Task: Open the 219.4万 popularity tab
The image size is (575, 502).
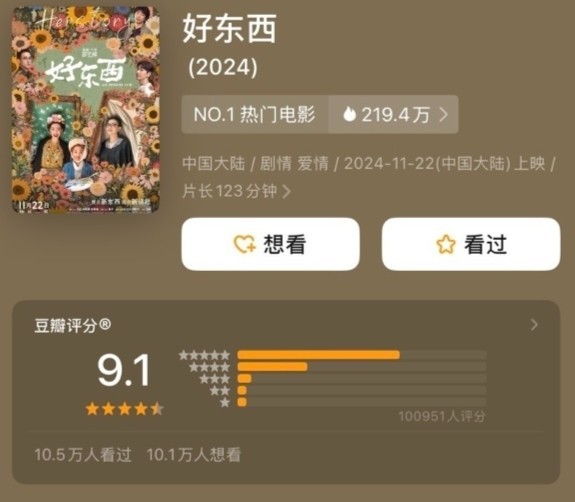Action: [393, 114]
